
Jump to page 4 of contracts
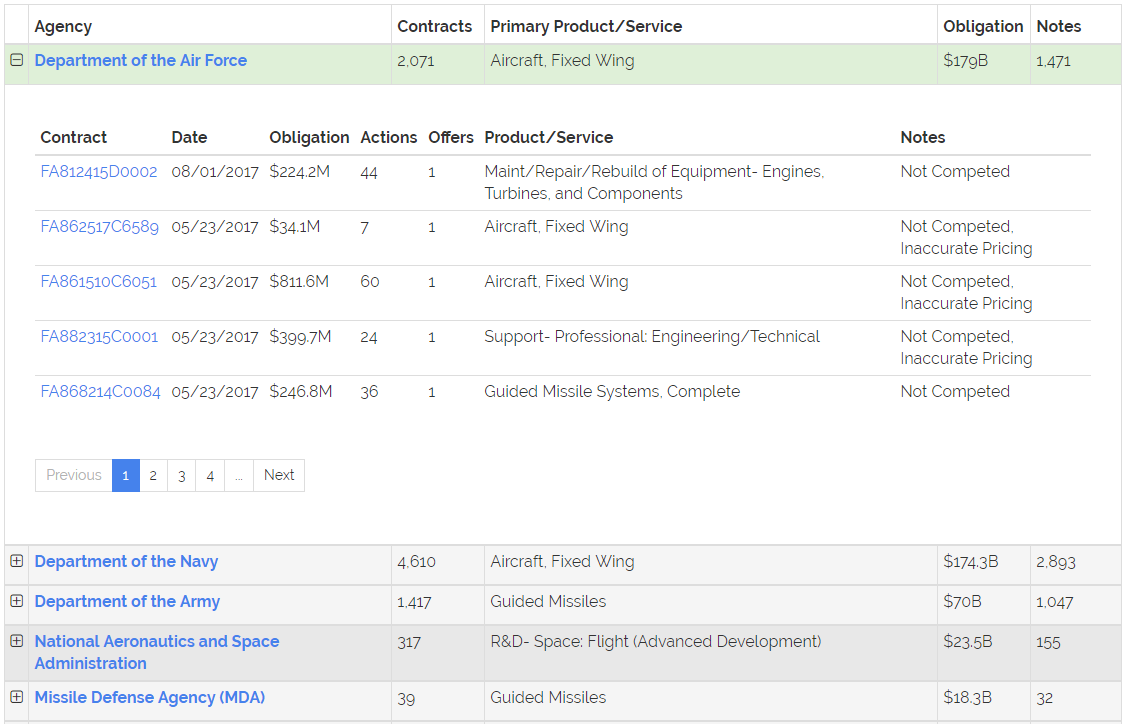click(x=210, y=476)
